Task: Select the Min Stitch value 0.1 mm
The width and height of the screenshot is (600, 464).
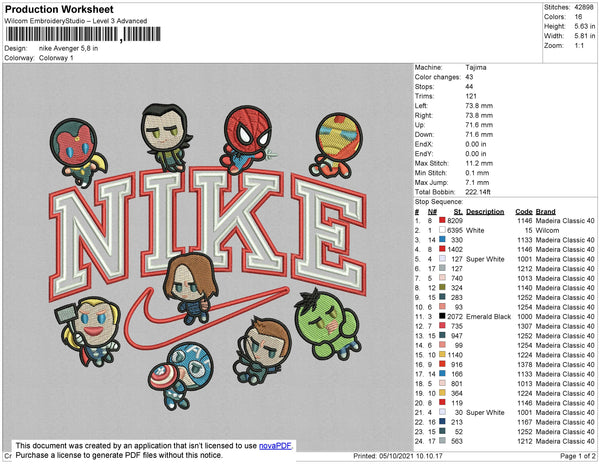Action: click(478, 173)
